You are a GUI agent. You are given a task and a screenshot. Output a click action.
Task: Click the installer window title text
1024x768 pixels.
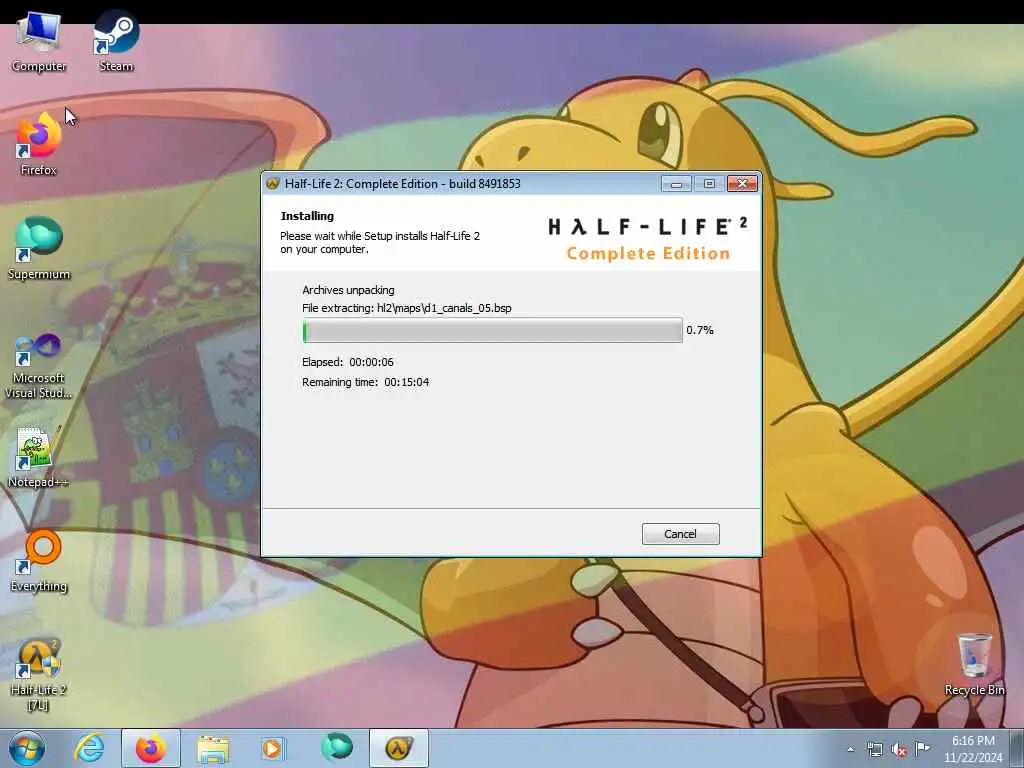(402, 184)
